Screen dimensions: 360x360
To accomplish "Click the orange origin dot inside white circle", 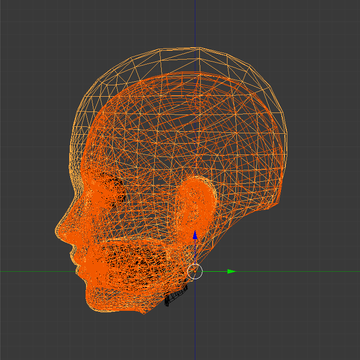I will [195, 272].
